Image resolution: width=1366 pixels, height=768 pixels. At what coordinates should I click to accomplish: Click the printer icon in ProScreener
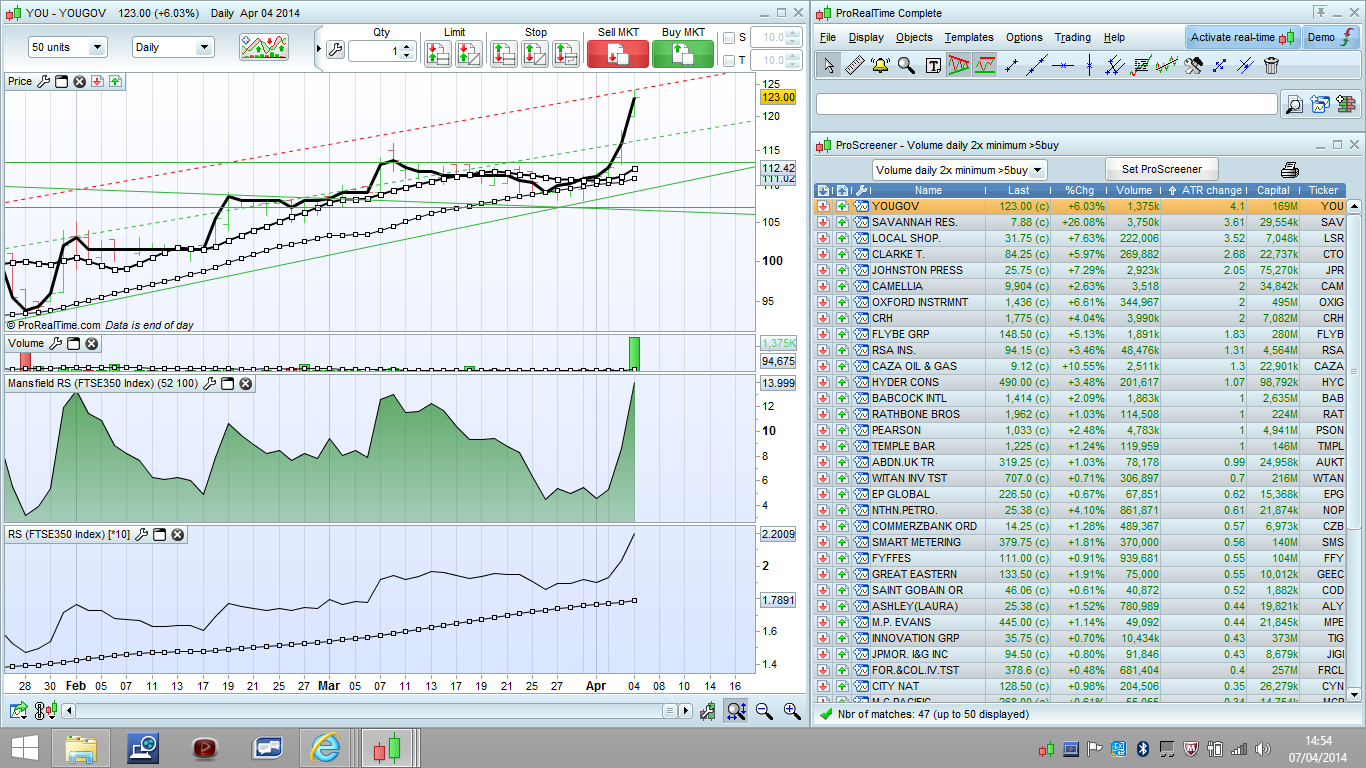tap(1289, 169)
